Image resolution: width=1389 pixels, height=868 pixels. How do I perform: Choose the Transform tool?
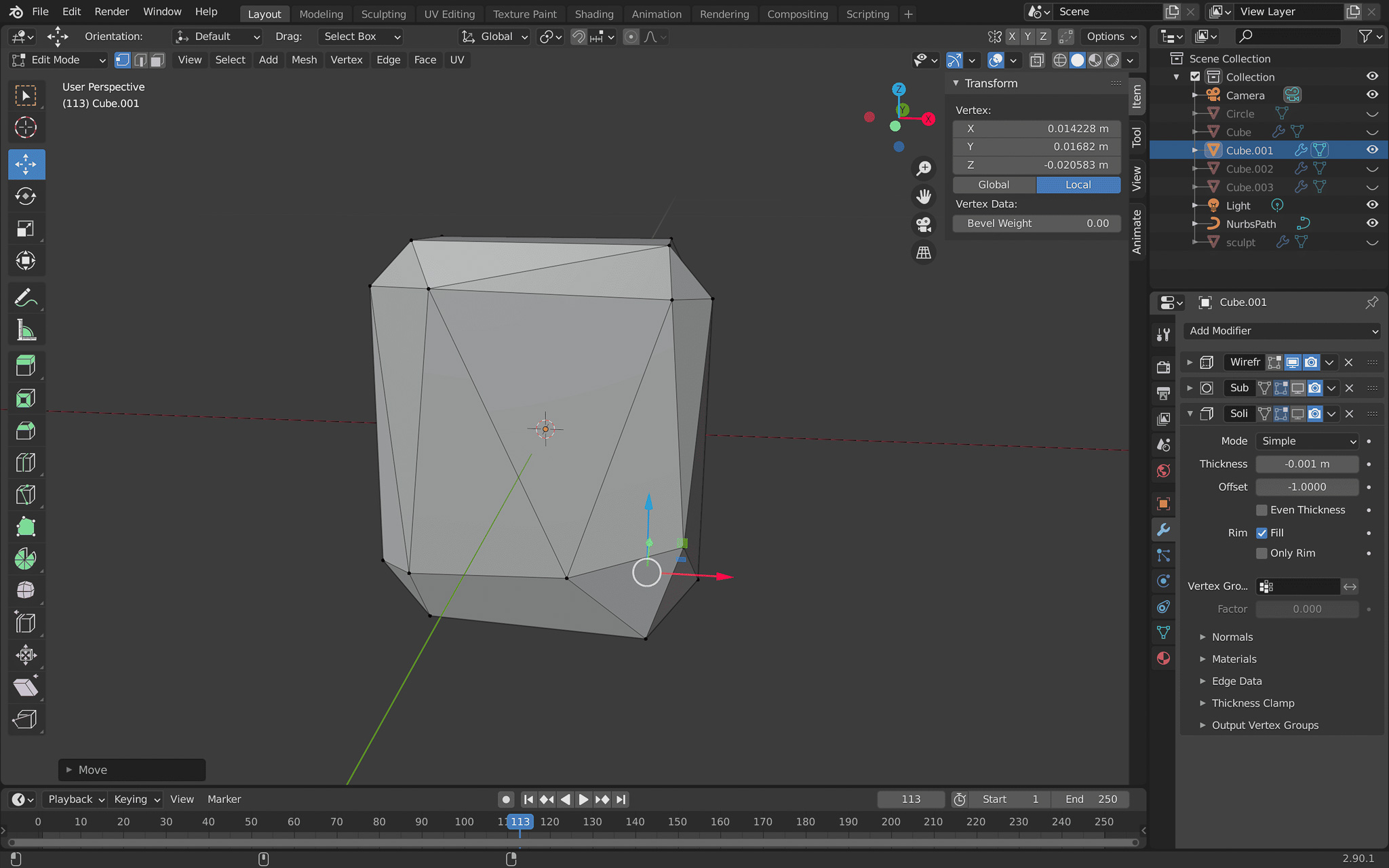click(26, 260)
